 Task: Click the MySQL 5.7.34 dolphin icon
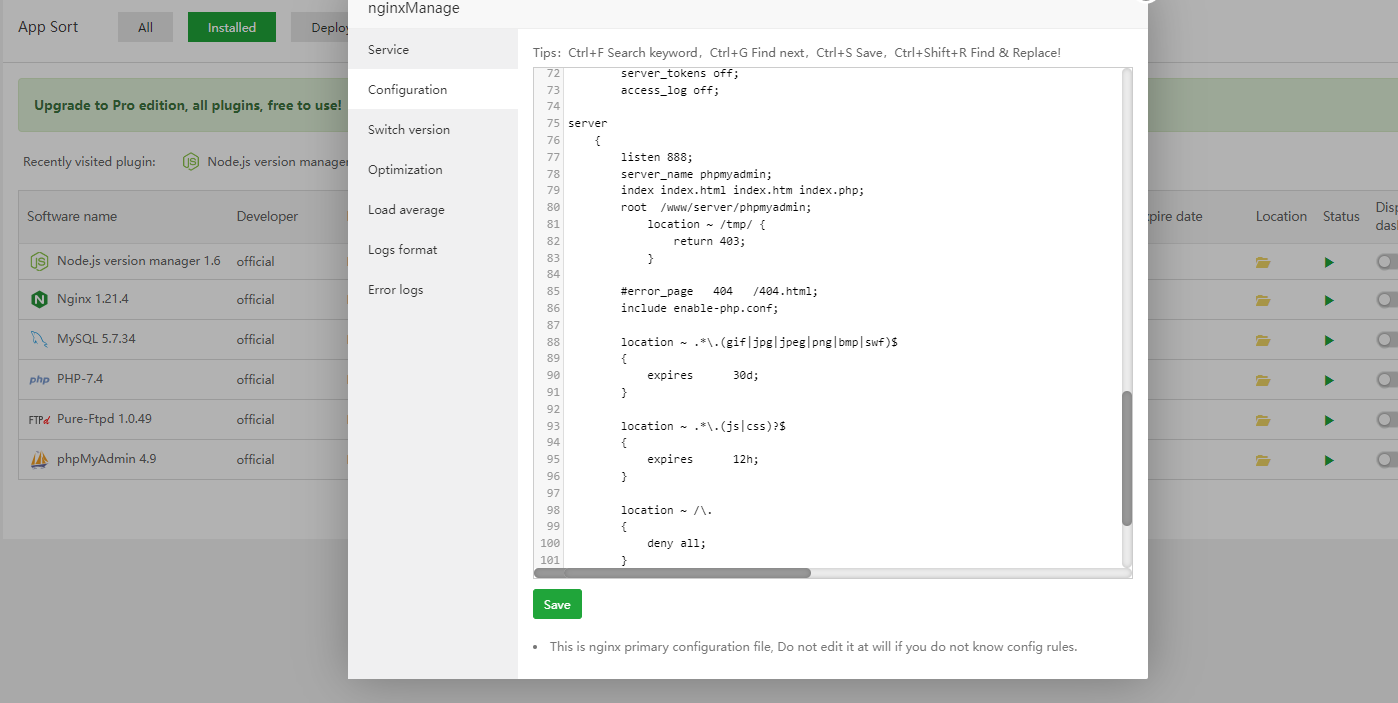[x=39, y=339]
